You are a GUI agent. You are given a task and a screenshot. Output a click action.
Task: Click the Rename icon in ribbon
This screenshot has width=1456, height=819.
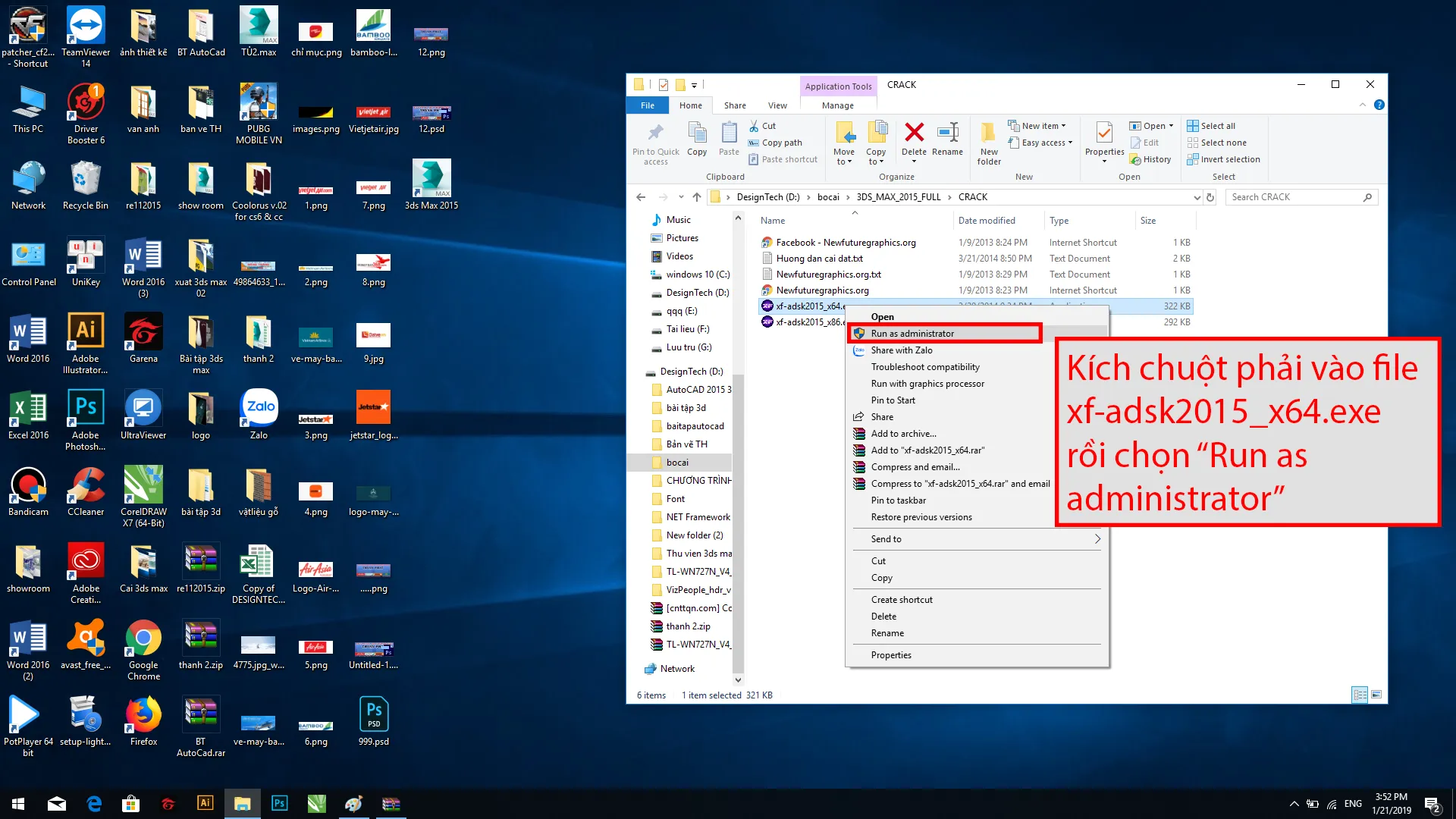[x=947, y=133]
